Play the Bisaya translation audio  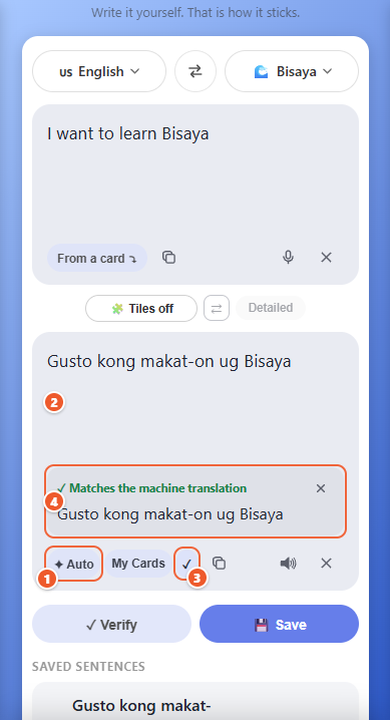click(x=288, y=563)
